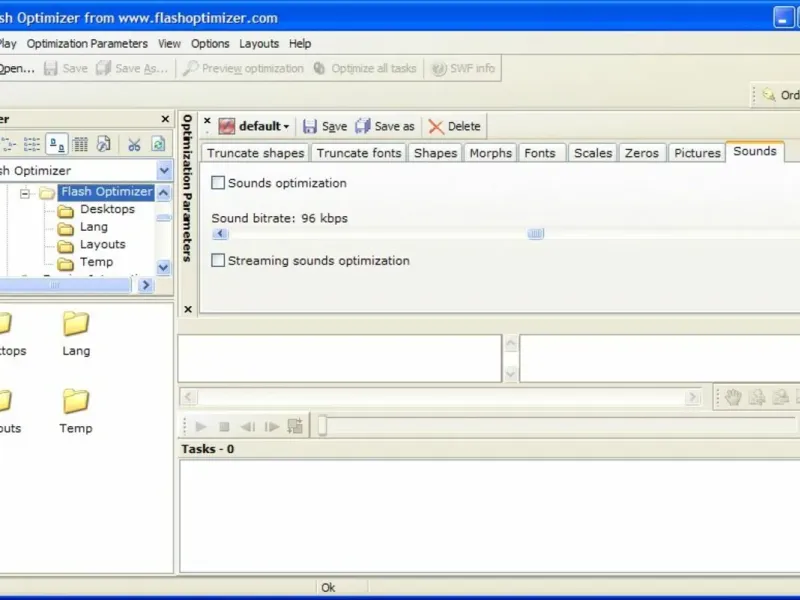This screenshot has height=600, width=800.
Task: Switch explorer to details table view
Action: click(80, 144)
